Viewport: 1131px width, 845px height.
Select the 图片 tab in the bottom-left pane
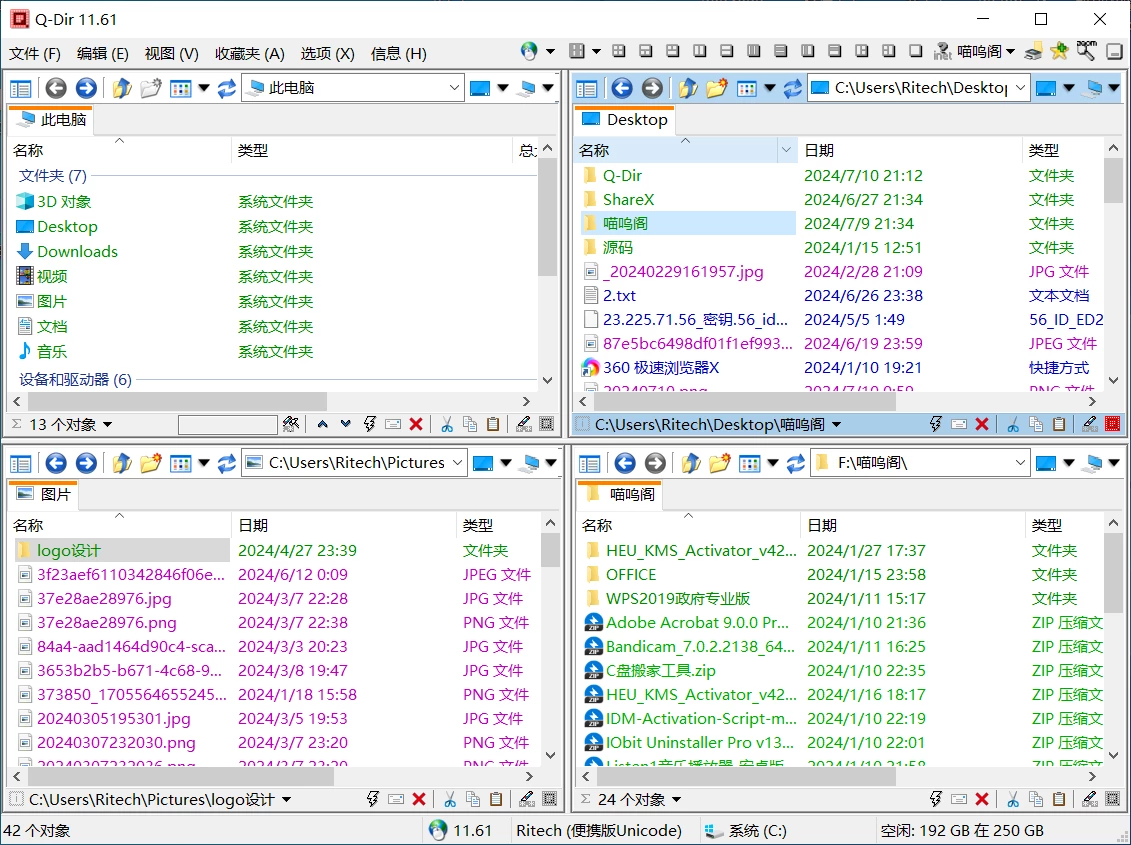(x=43, y=494)
